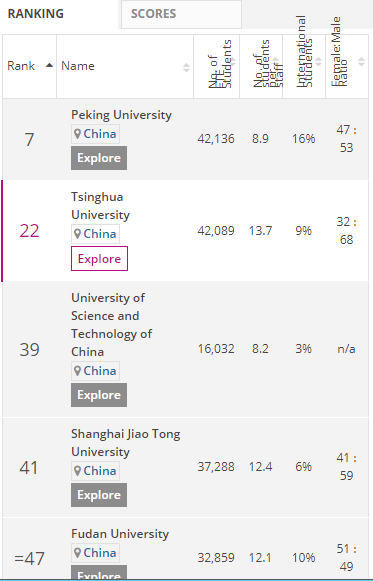Sort by Female:Male Ratio column

point(362,62)
